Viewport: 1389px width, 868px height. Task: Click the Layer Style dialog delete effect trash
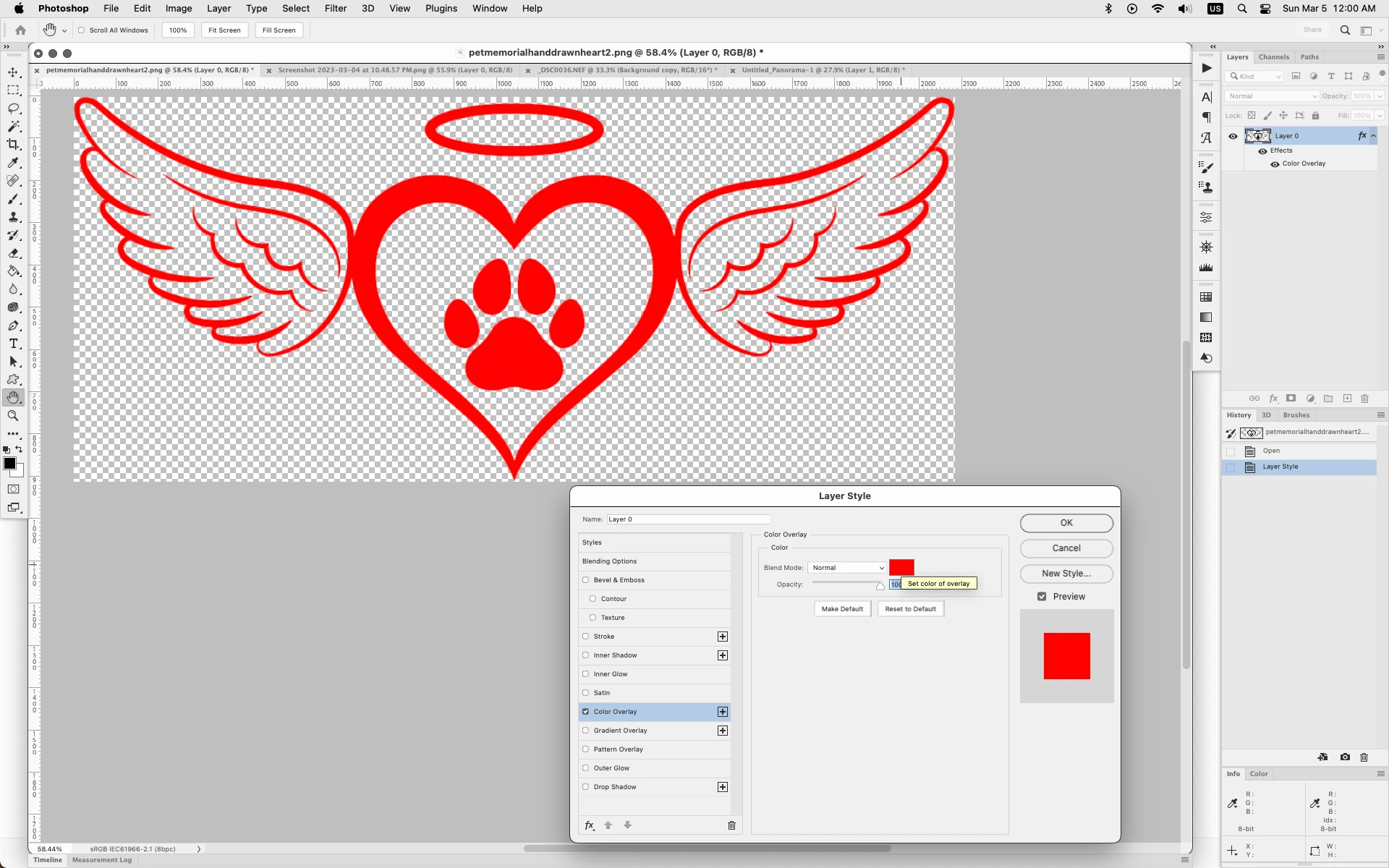pos(731,825)
